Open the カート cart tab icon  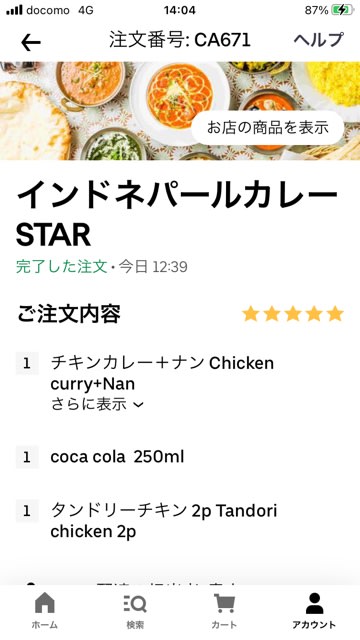click(x=224, y=603)
